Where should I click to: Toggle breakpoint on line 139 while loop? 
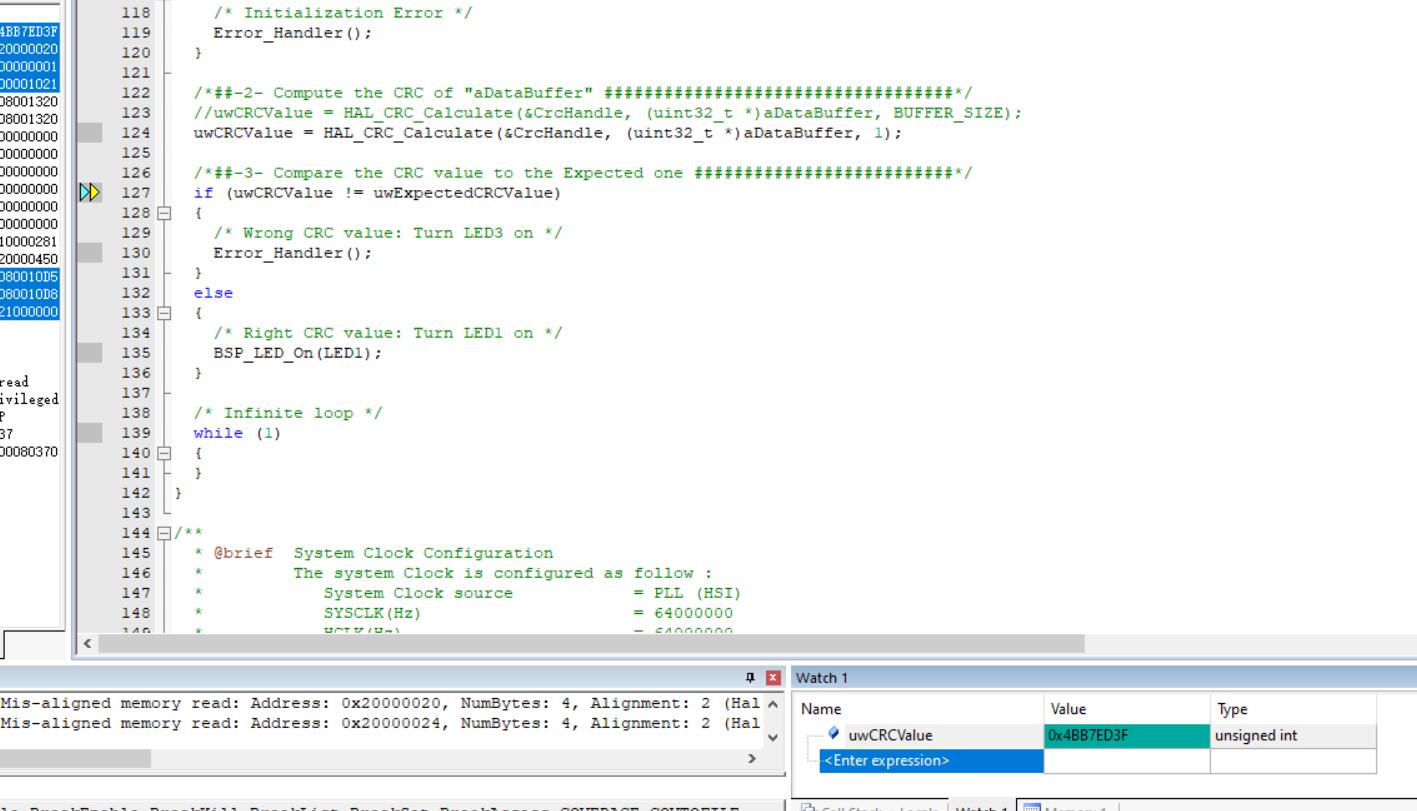click(x=90, y=433)
